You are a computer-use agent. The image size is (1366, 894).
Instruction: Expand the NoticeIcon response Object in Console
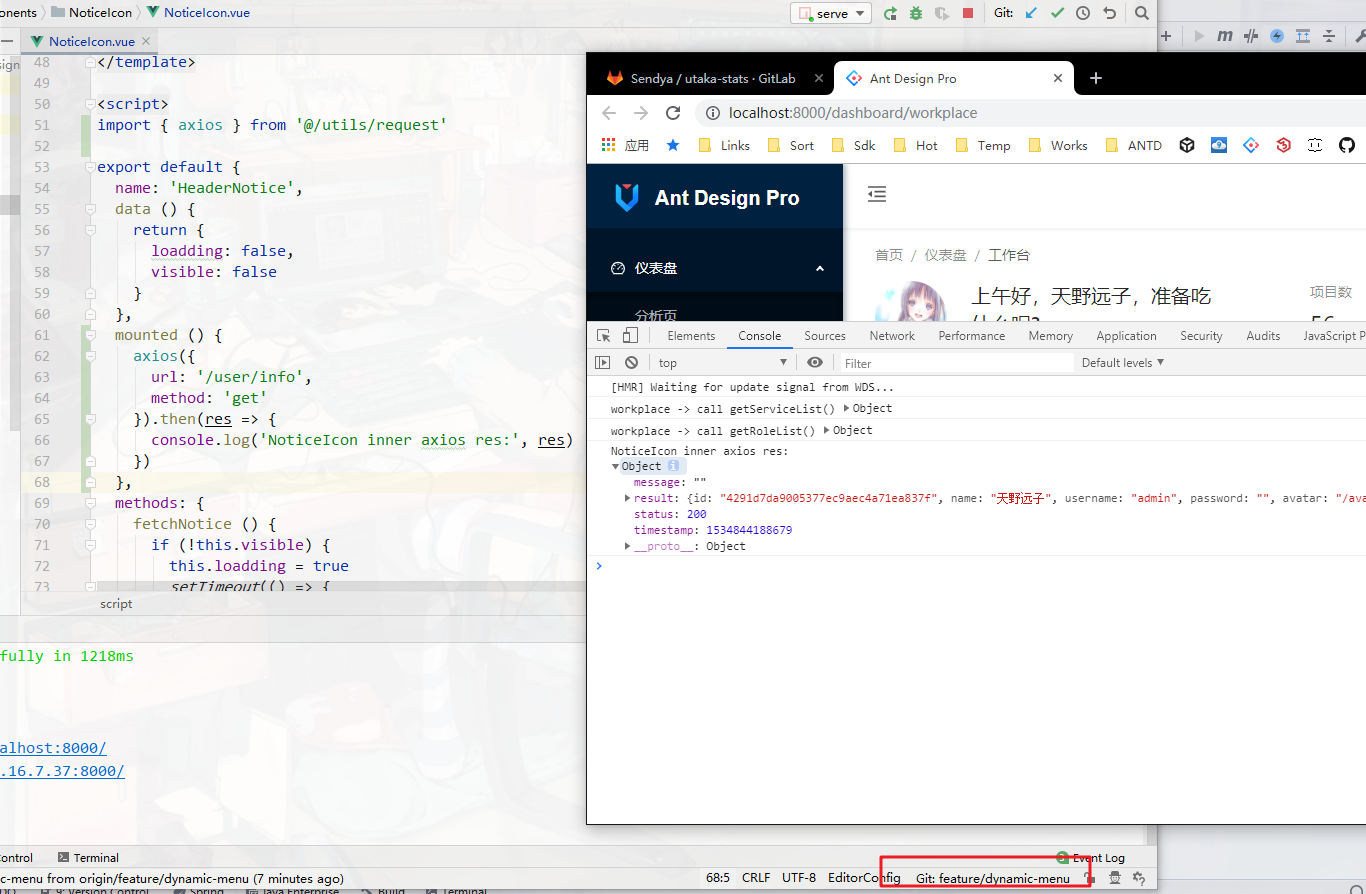[616, 466]
